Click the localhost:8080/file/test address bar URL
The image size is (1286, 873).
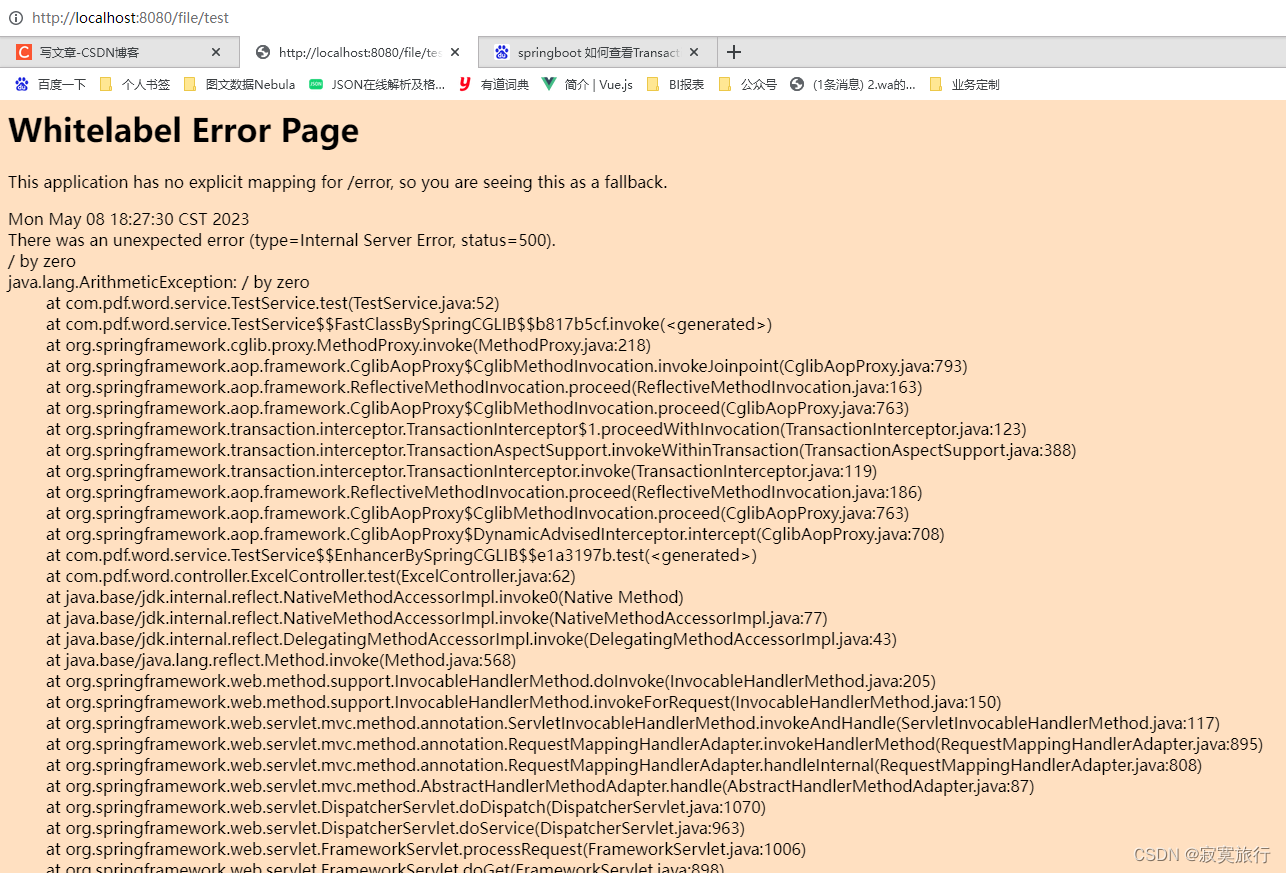tap(130, 18)
